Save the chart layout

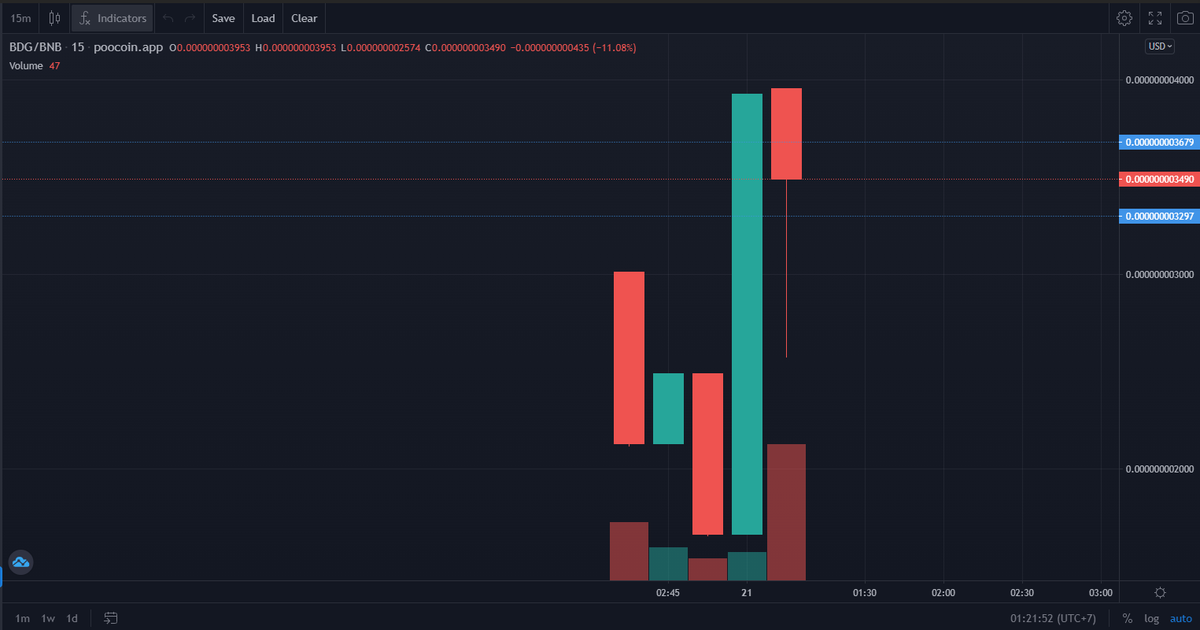pyautogui.click(x=223, y=18)
